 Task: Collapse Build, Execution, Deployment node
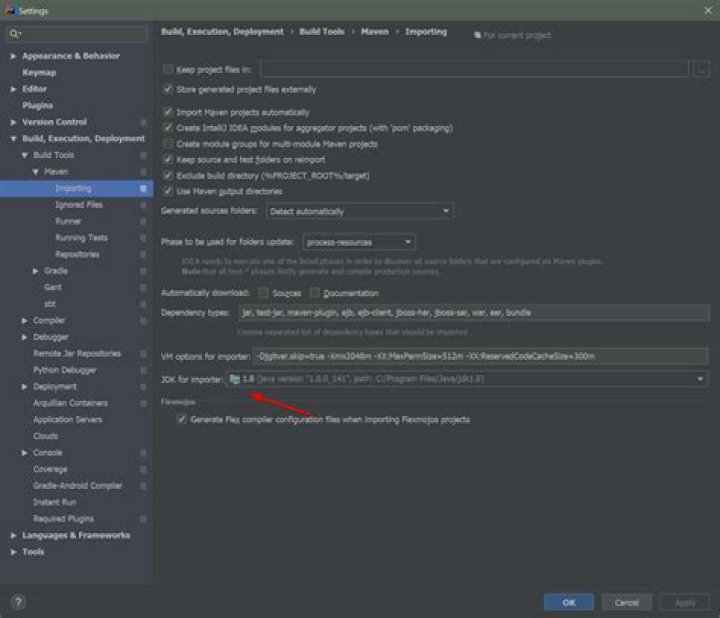click(x=13, y=139)
